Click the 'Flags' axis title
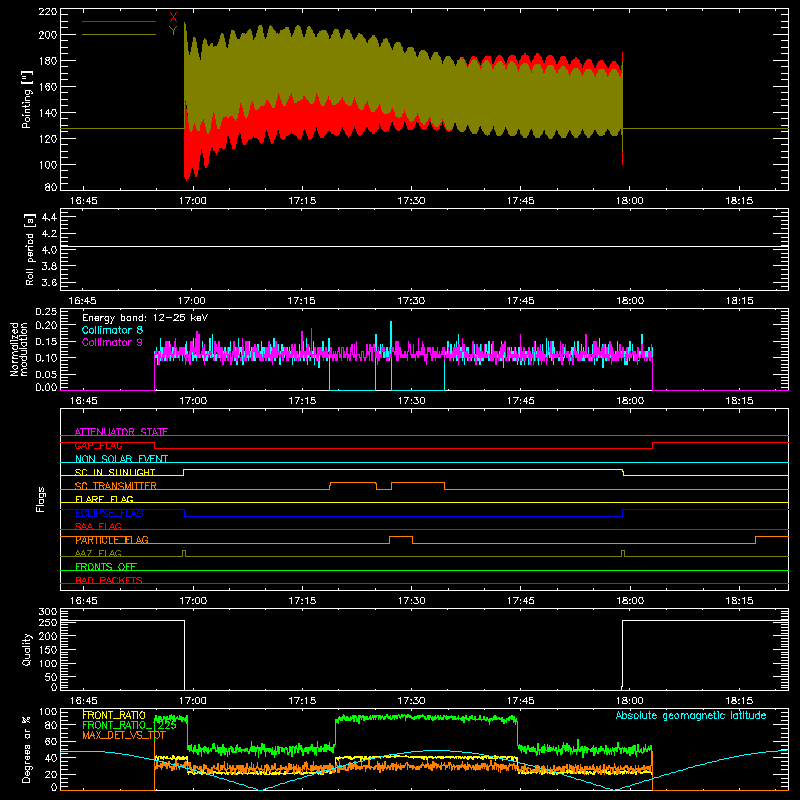The height and width of the screenshot is (800, 800). click(40, 499)
